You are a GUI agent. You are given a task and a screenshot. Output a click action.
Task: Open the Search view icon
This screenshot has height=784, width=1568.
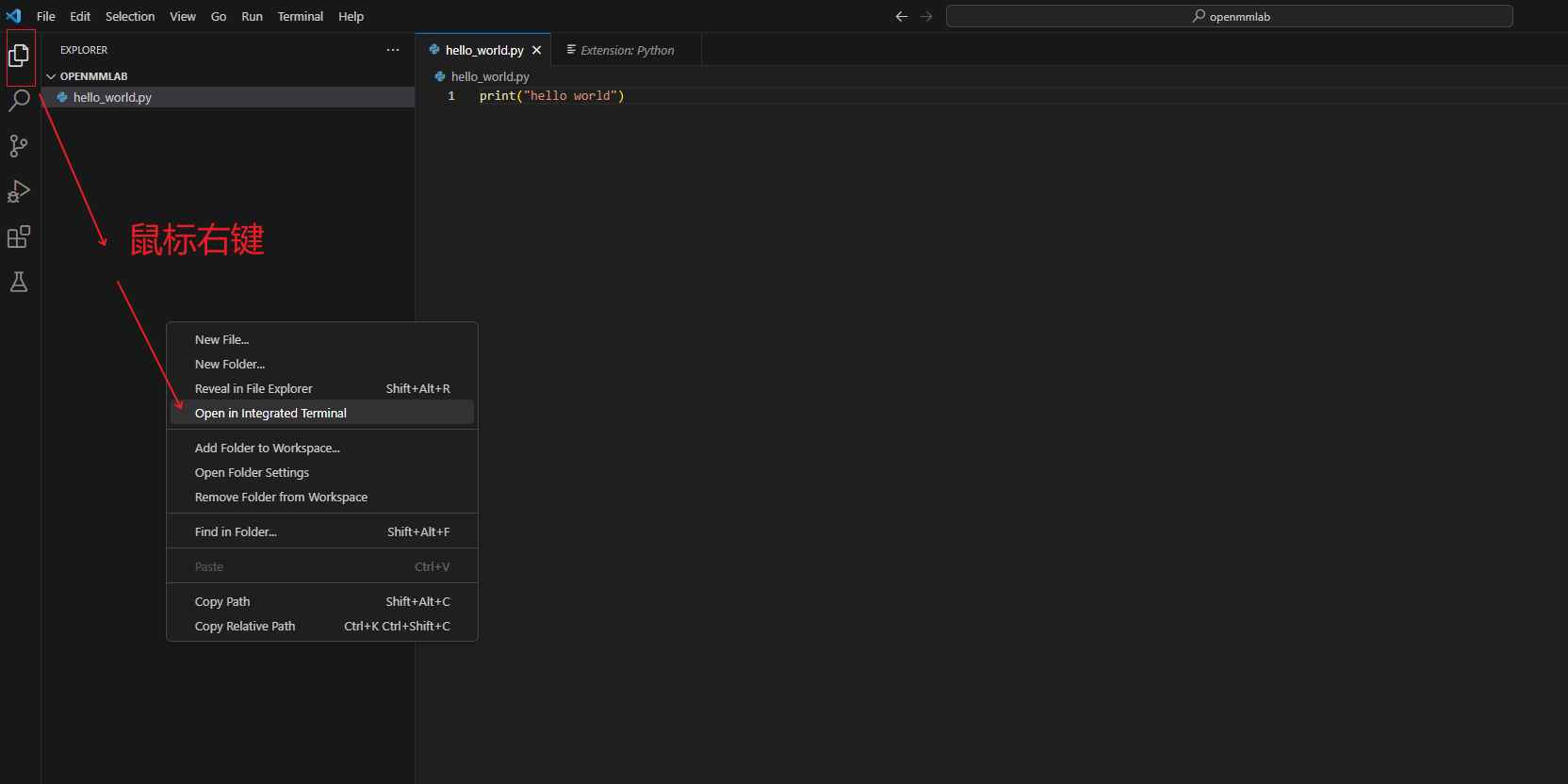click(19, 101)
